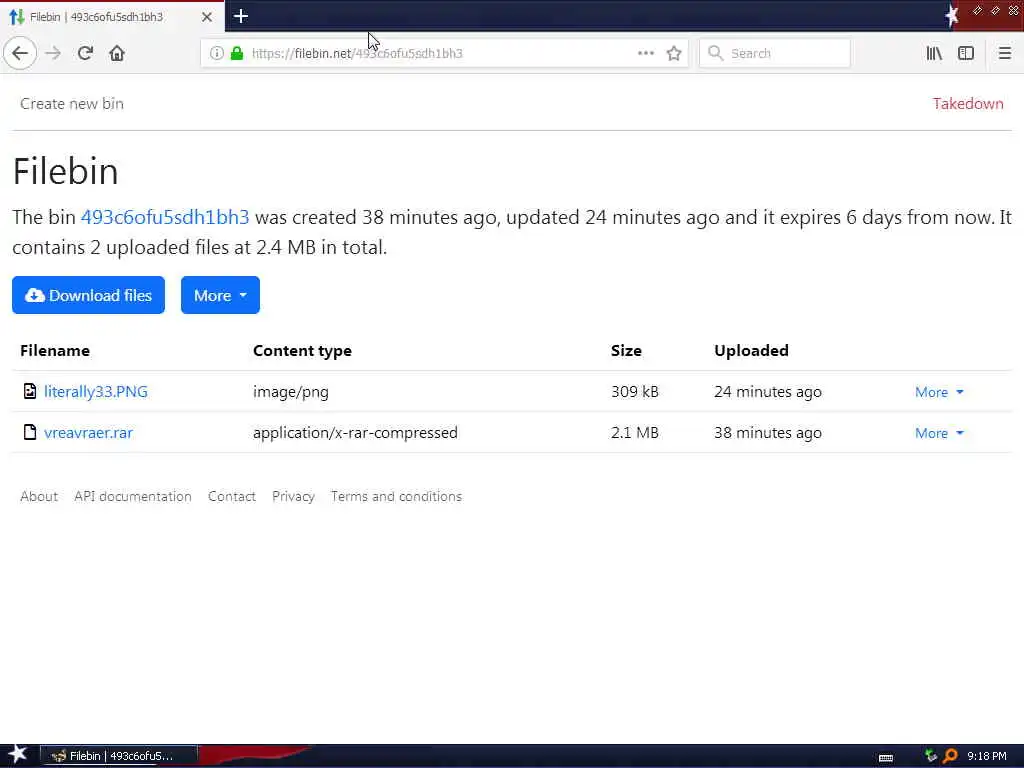Open API documentation footer link
Screen dimensions: 1024x768
pos(133,496)
